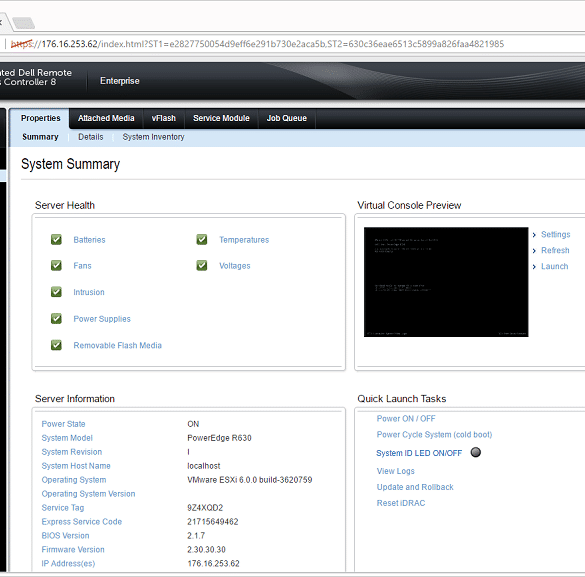Image resolution: width=585 pixels, height=577 pixels.
Task: Click the System Summary heading
Action: tap(71, 164)
